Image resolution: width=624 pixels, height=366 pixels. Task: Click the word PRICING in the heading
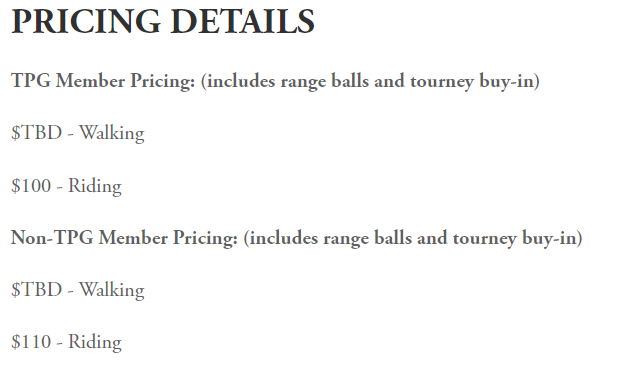click(86, 21)
